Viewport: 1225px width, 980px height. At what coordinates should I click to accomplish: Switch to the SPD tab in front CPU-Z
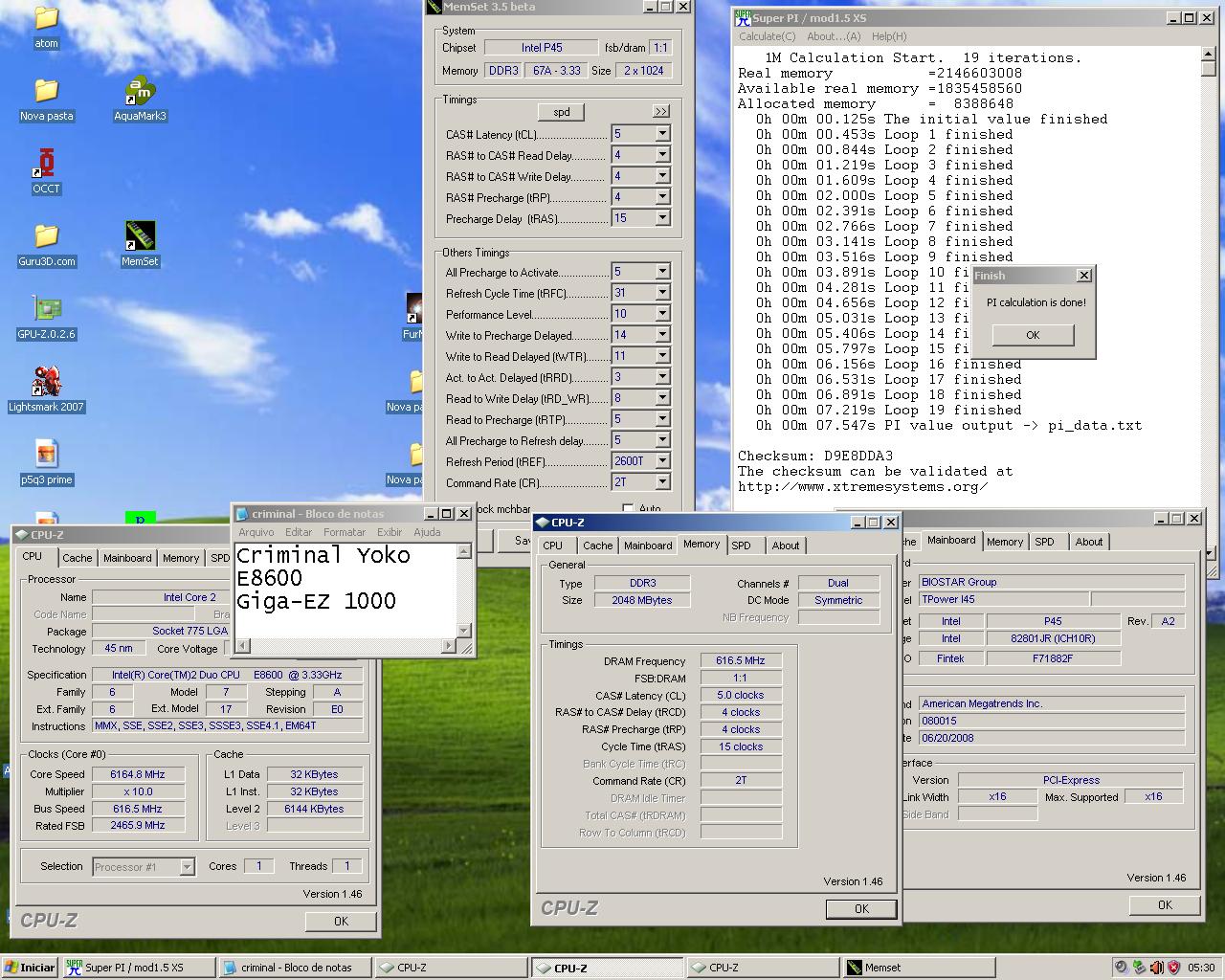click(742, 546)
